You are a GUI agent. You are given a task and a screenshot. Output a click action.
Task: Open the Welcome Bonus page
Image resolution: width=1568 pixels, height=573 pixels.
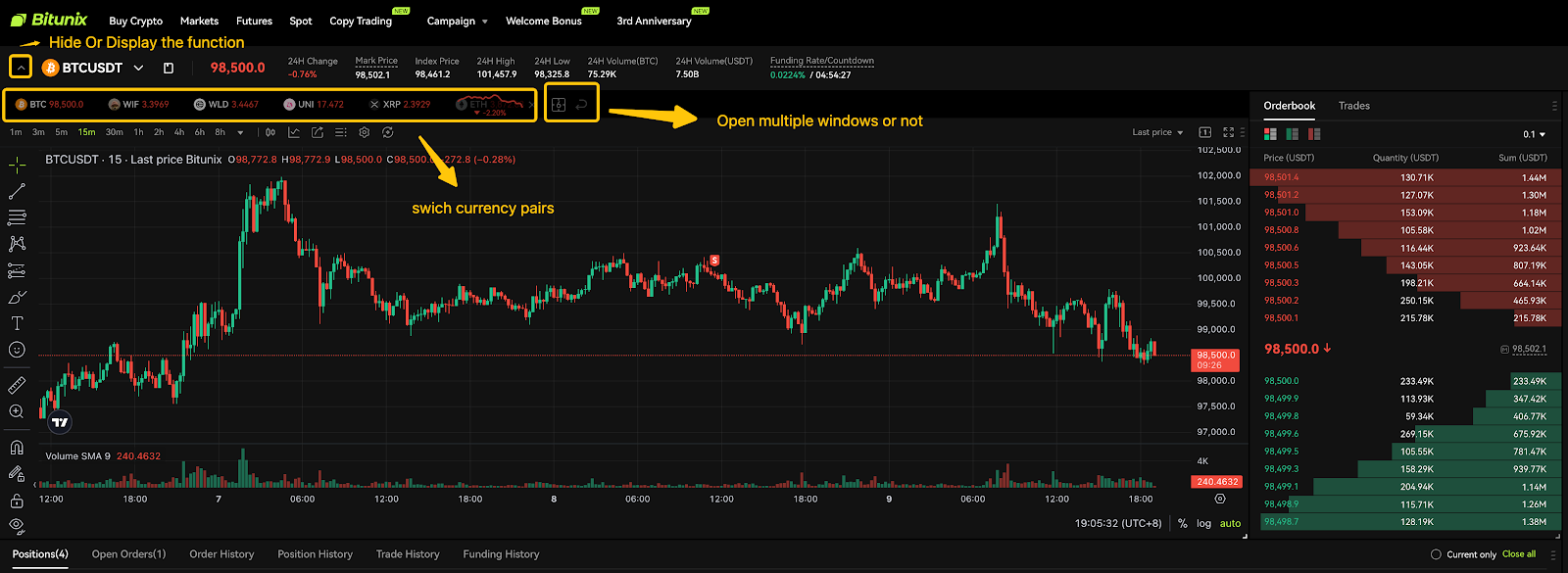point(544,21)
